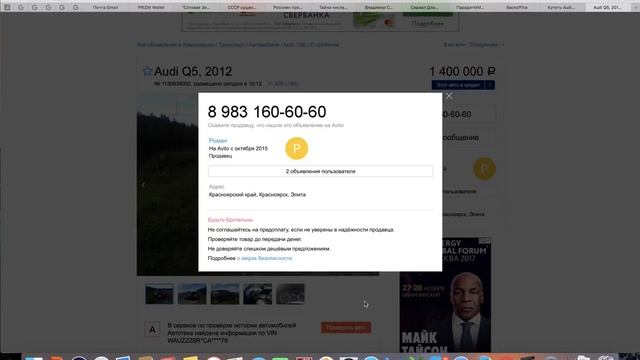Image resolution: width=640 pixels, height=360 pixels.
Task: Show previous photo with left arrow
Action: coord(143,185)
